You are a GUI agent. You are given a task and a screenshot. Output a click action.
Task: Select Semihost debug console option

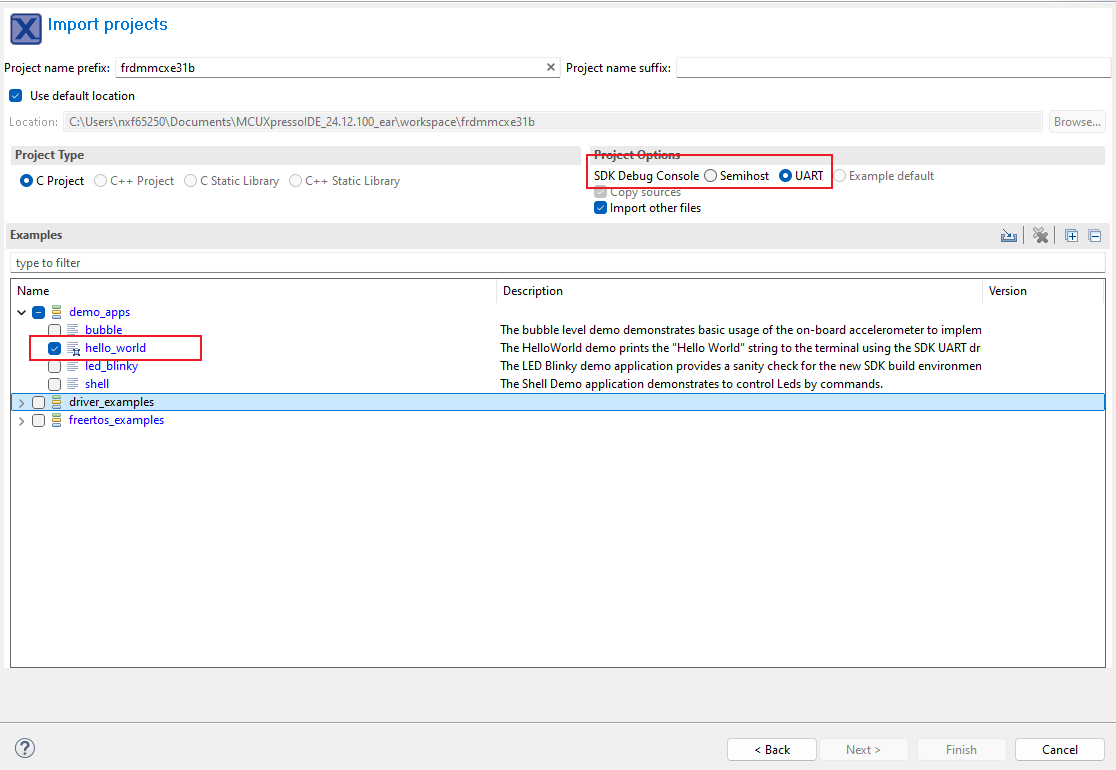710,176
